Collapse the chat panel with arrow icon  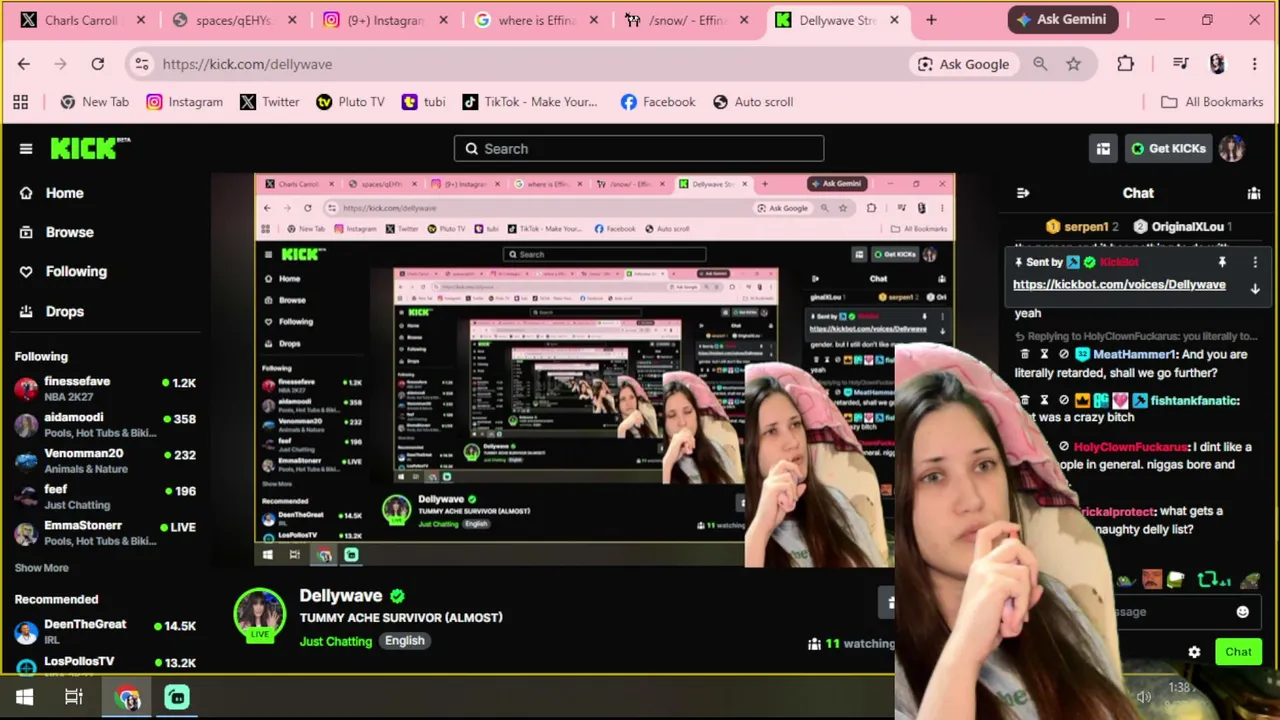point(1023,193)
